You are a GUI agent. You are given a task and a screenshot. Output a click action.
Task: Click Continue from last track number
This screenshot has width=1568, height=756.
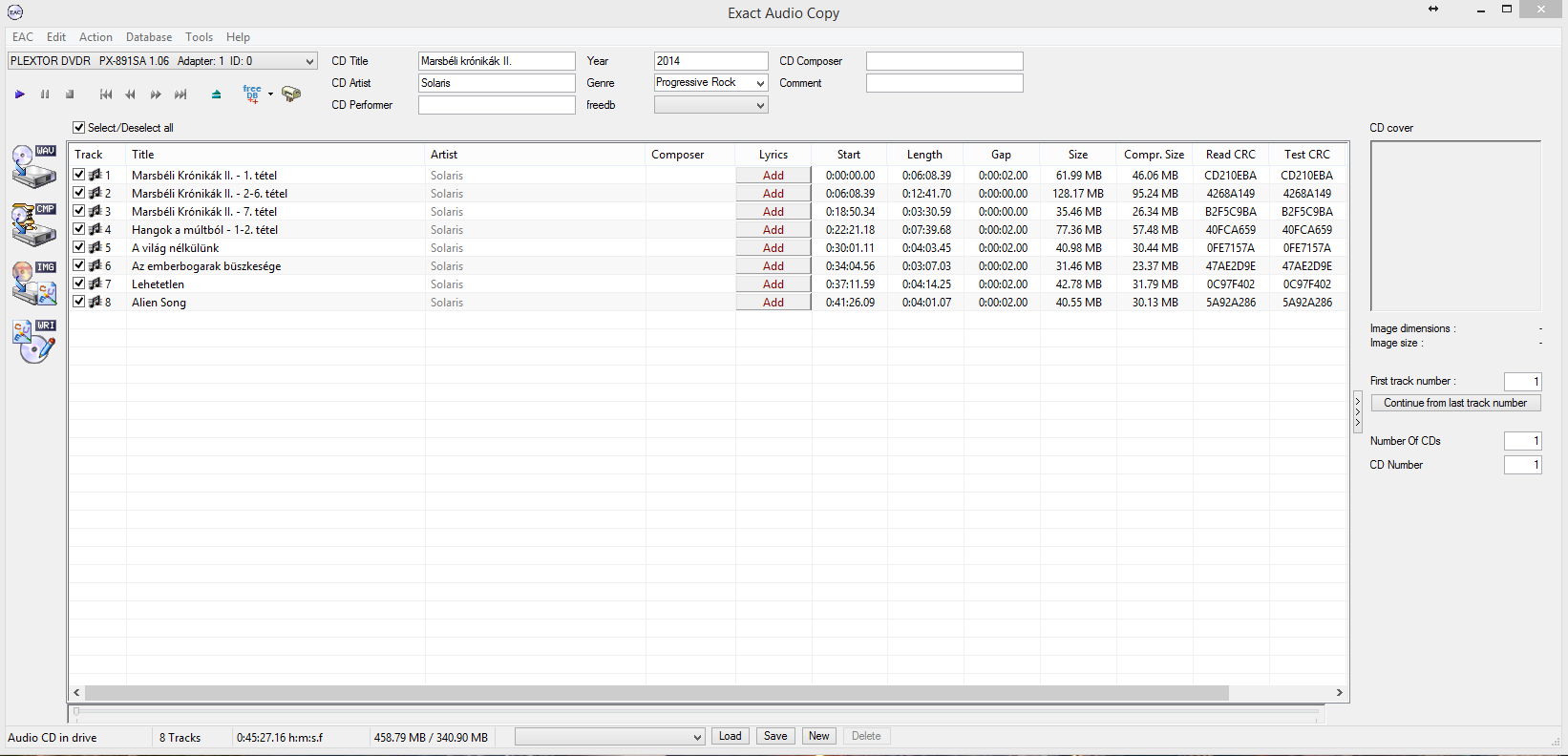click(1455, 403)
